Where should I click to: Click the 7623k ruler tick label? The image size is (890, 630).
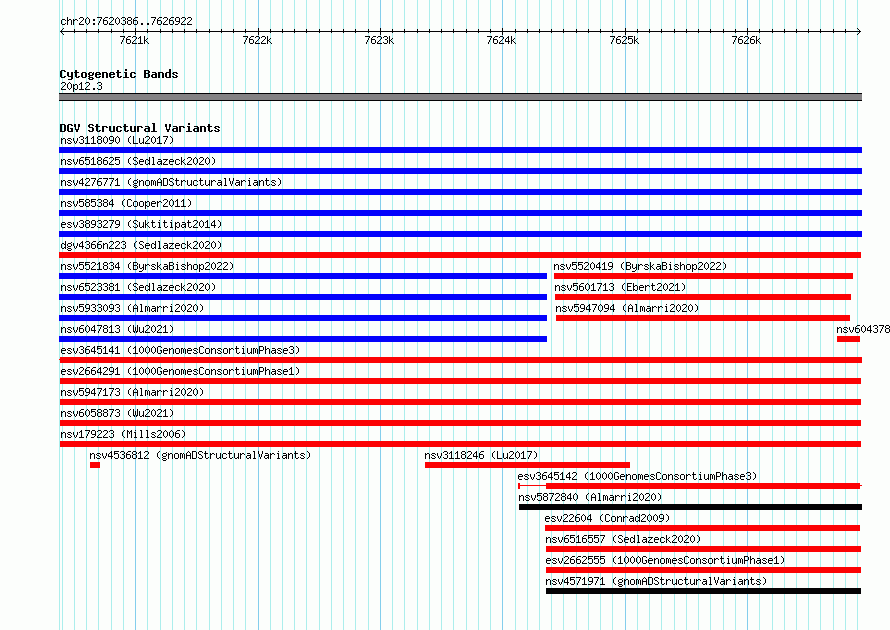point(379,40)
